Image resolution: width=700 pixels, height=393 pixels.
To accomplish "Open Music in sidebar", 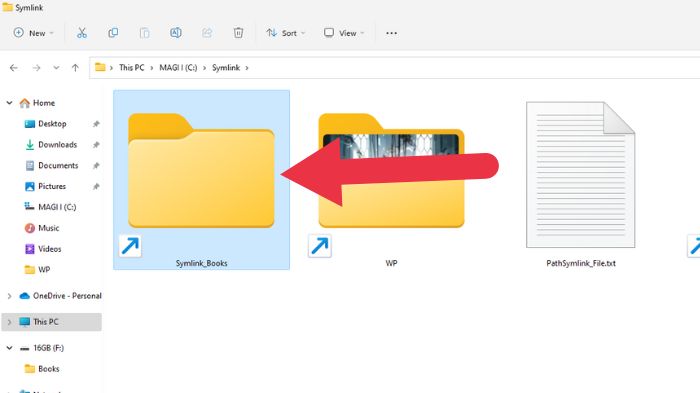I will point(49,228).
